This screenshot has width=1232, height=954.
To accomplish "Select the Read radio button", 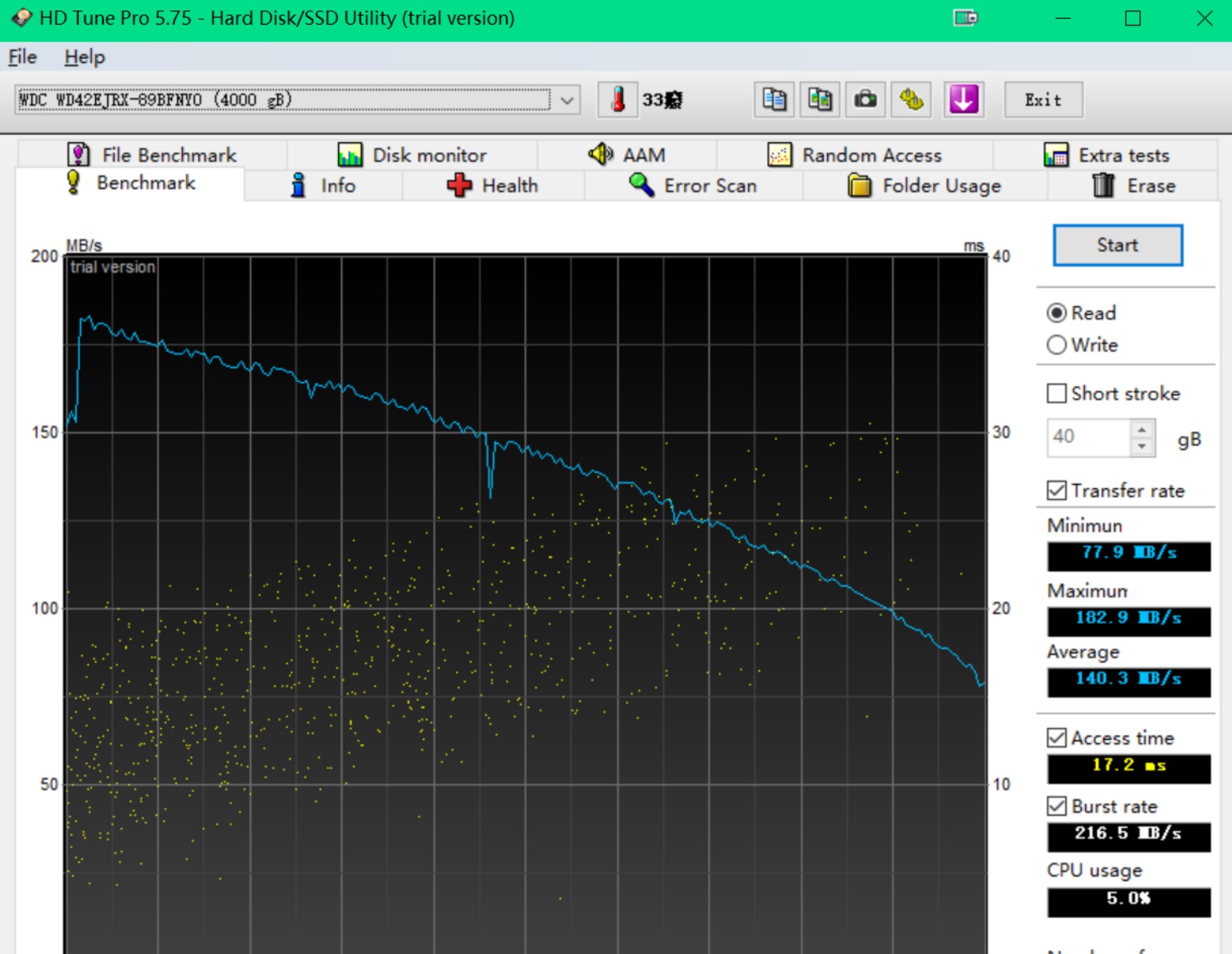I will click(1056, 313).
